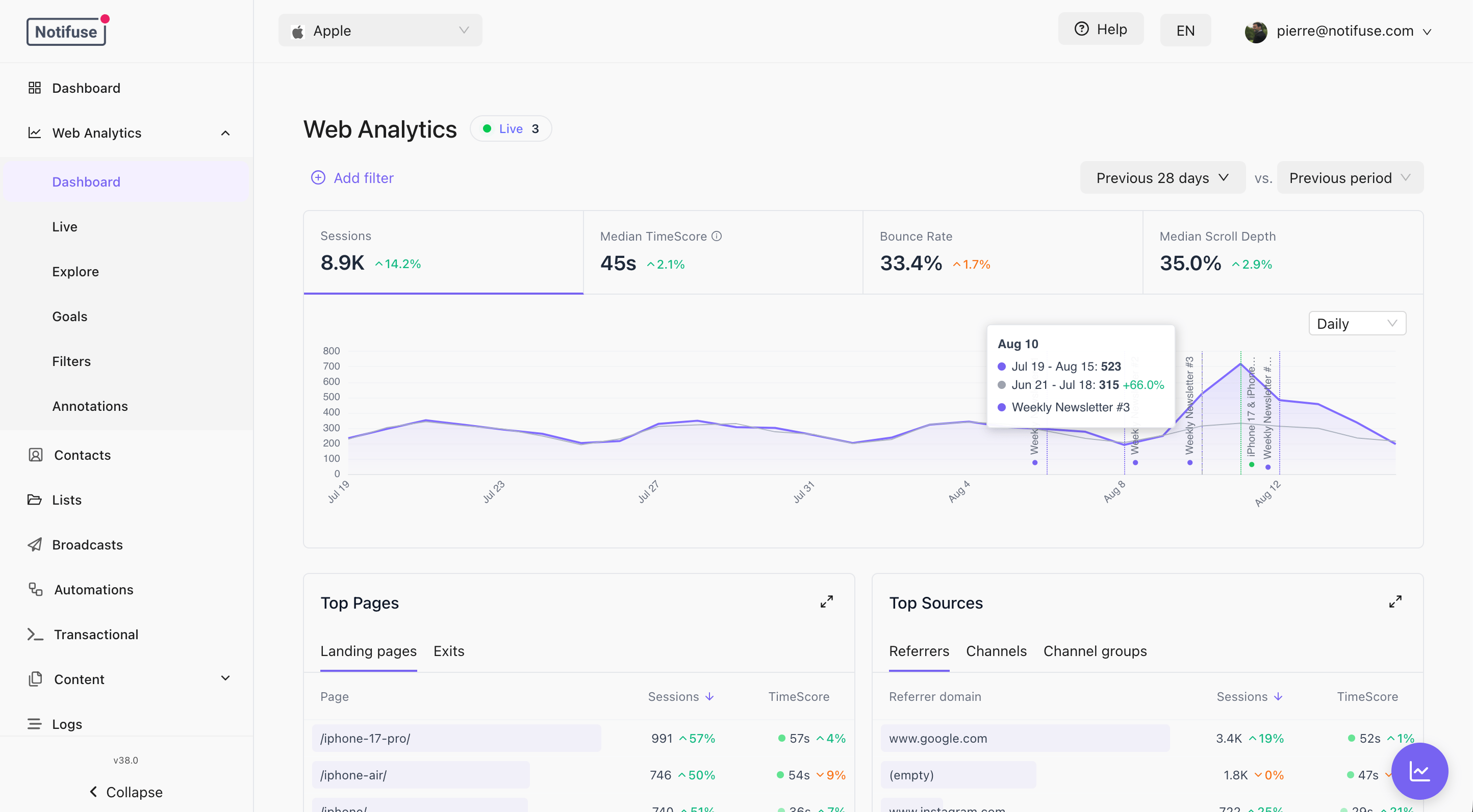The width and height of the screenshot is (1473, 812).
Task: Click the Lists folder icon
Action: [34, 500]
